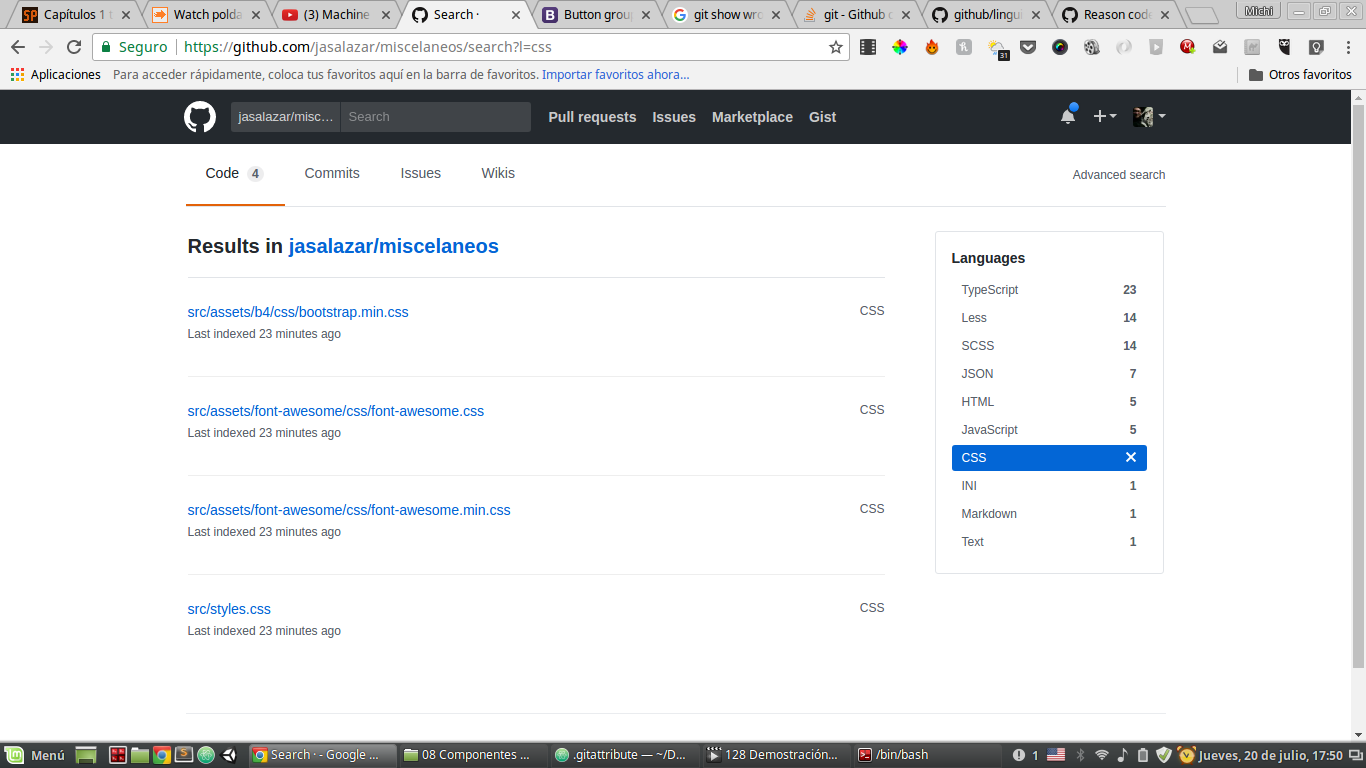The image size is (1366, 768).
Task: Open the weather extension badge showing 31
Action: tap(997, 47)
